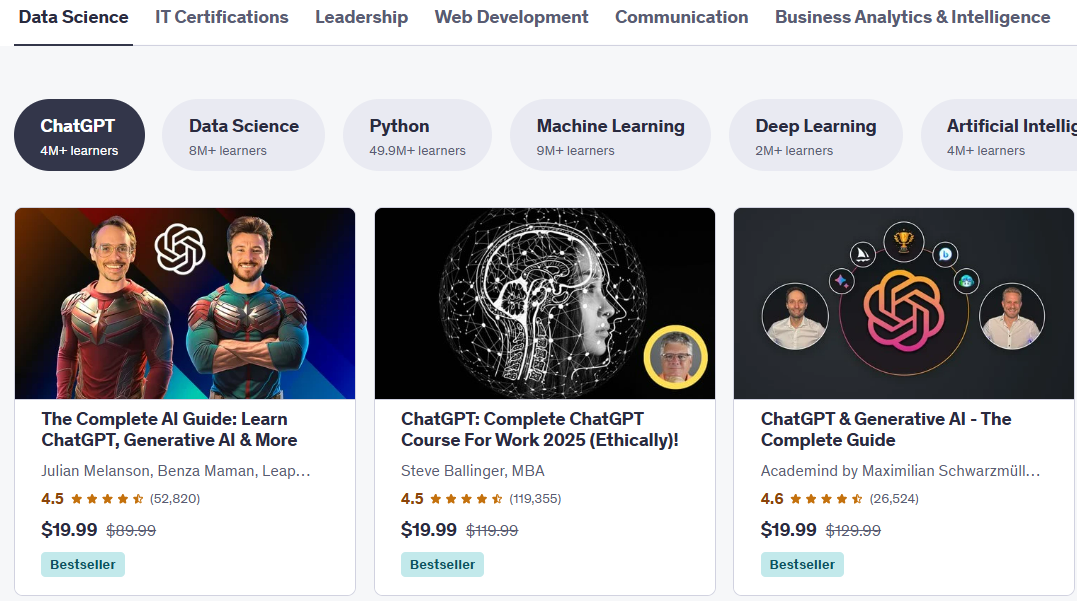Click the Generative AI Guide course thumbnail

(x=903, y=303)
